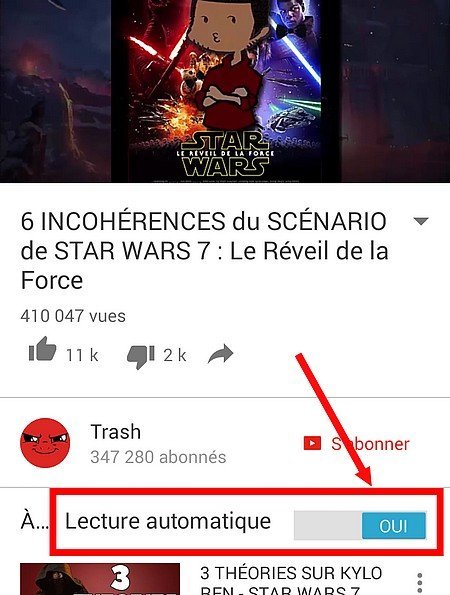Open the Trash channel avatar
The height and width of the screenshot is (595, 450).
pyautogui.click(x=45, y=443)
